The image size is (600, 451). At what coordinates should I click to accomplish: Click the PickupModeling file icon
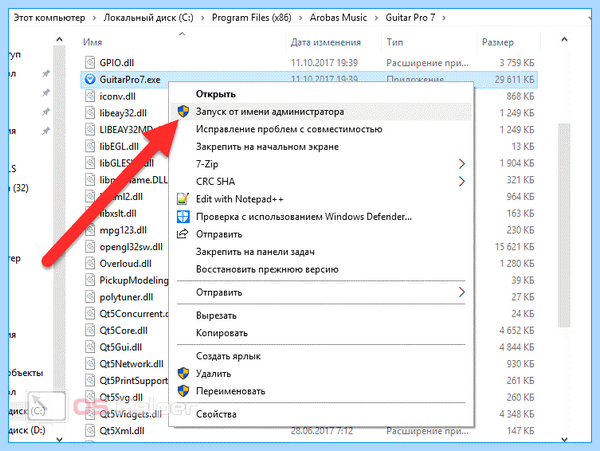[90, 280]
